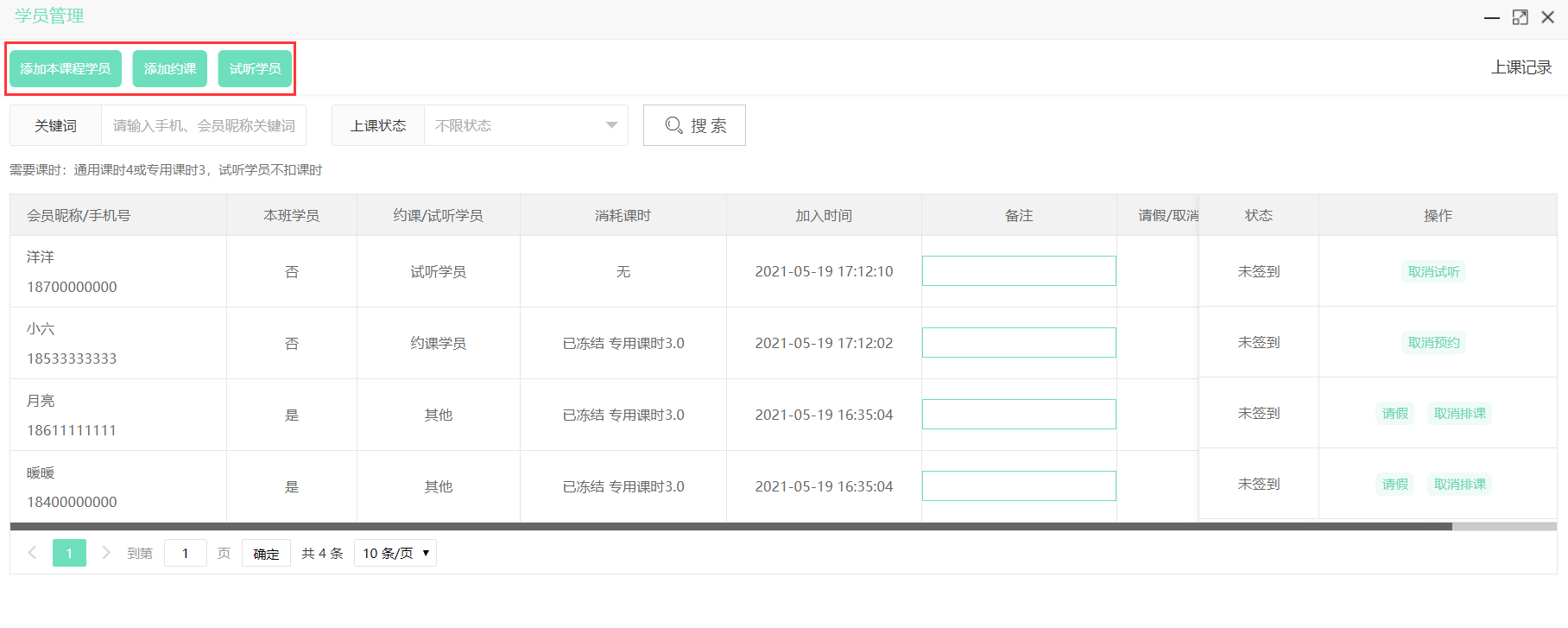This screenshot has width=1568, height=628.
Task: Edit the 备注 field for 洋洋
Action: [x=1019, y=270]
